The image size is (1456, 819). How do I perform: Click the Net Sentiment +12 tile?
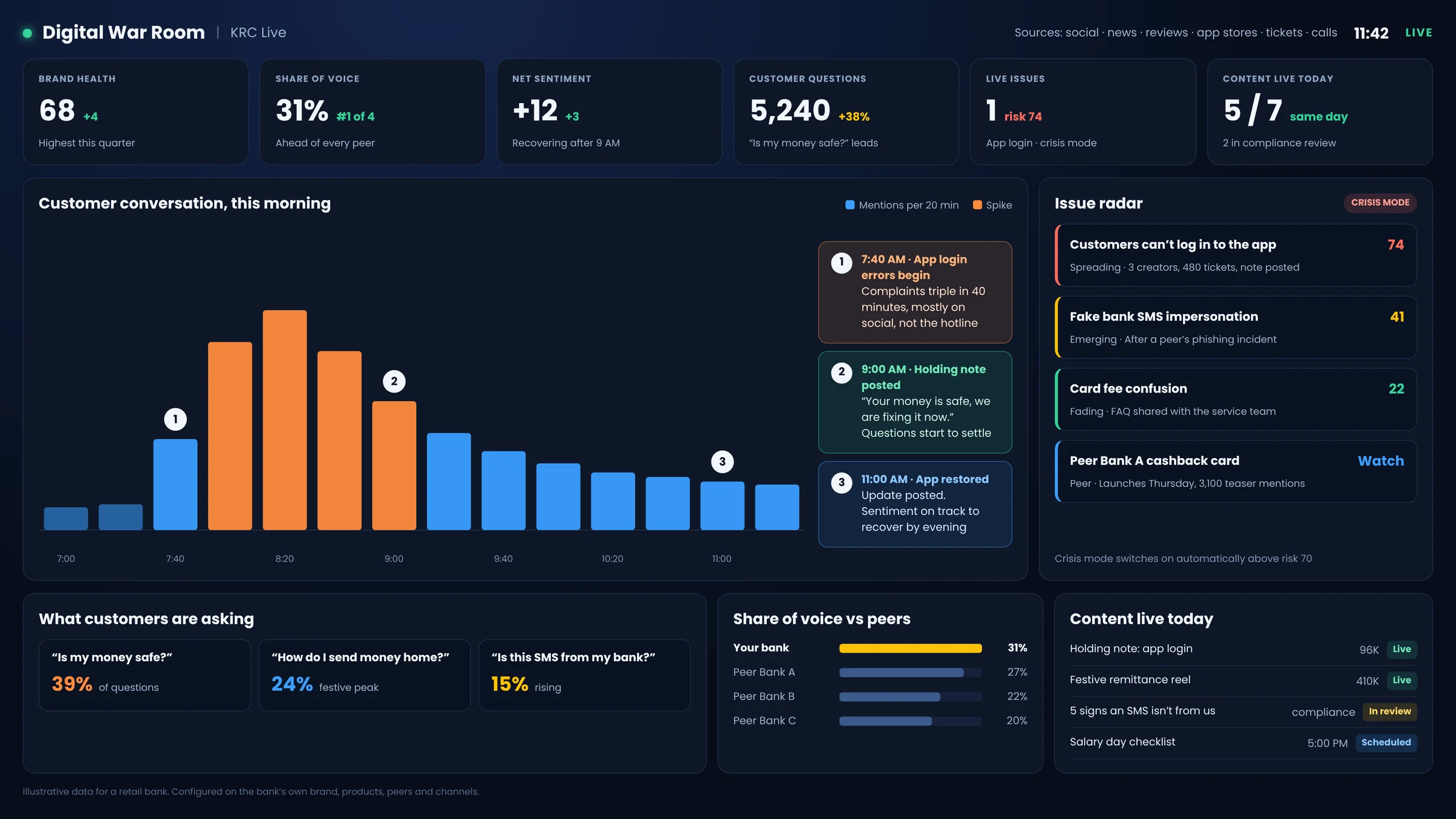point(609,112)
